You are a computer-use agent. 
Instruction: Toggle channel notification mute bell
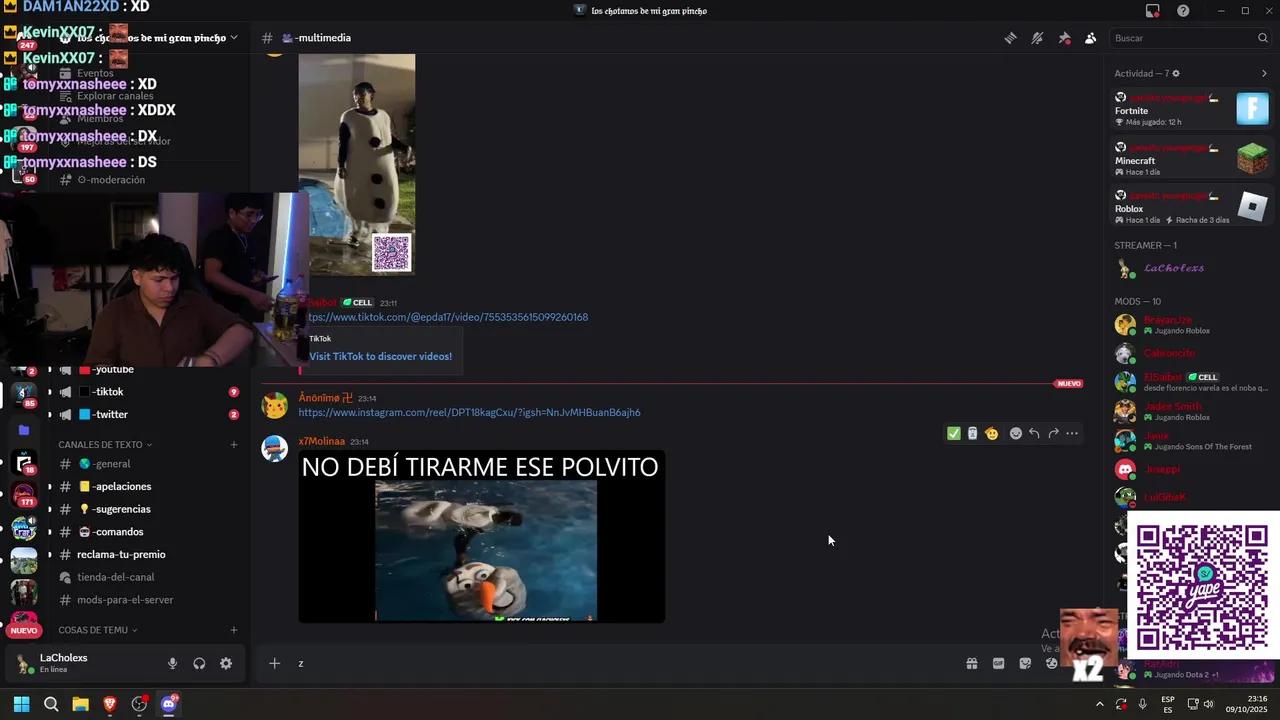(1037, 38)
